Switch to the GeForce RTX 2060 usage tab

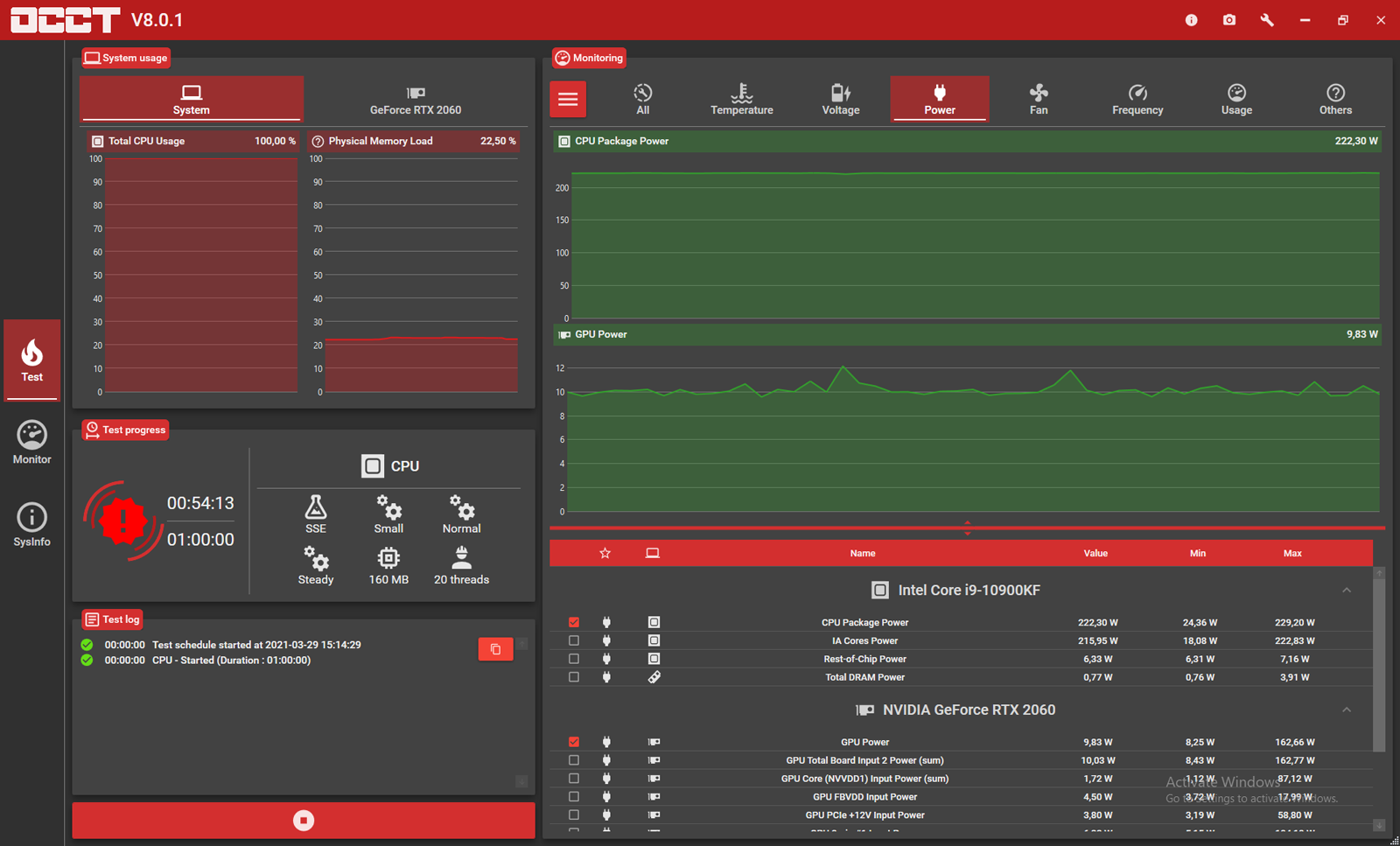[x=416, y=99]
